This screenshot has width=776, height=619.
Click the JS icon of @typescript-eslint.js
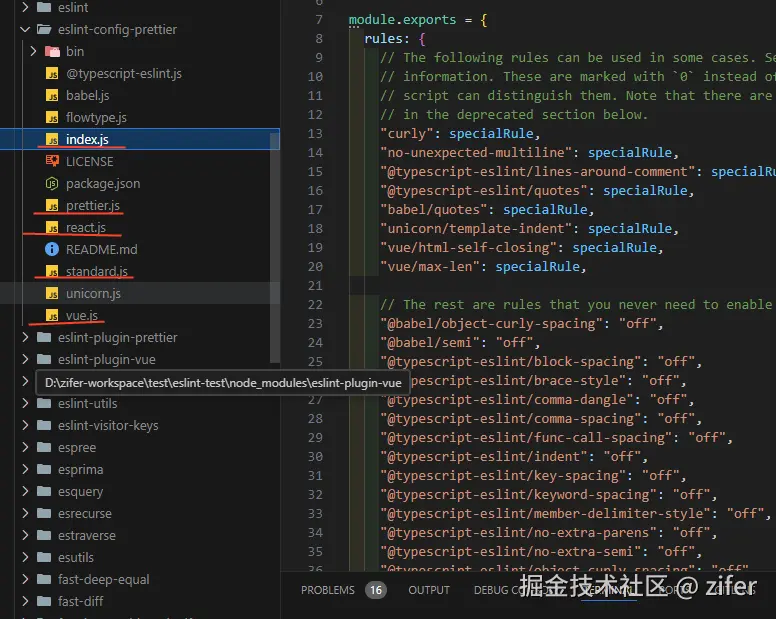(x=52, y=74)
